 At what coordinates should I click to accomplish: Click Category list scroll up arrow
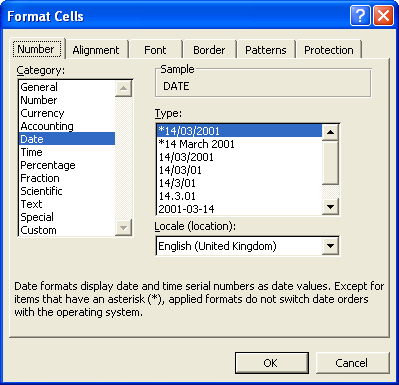click(x=123, y=88)
